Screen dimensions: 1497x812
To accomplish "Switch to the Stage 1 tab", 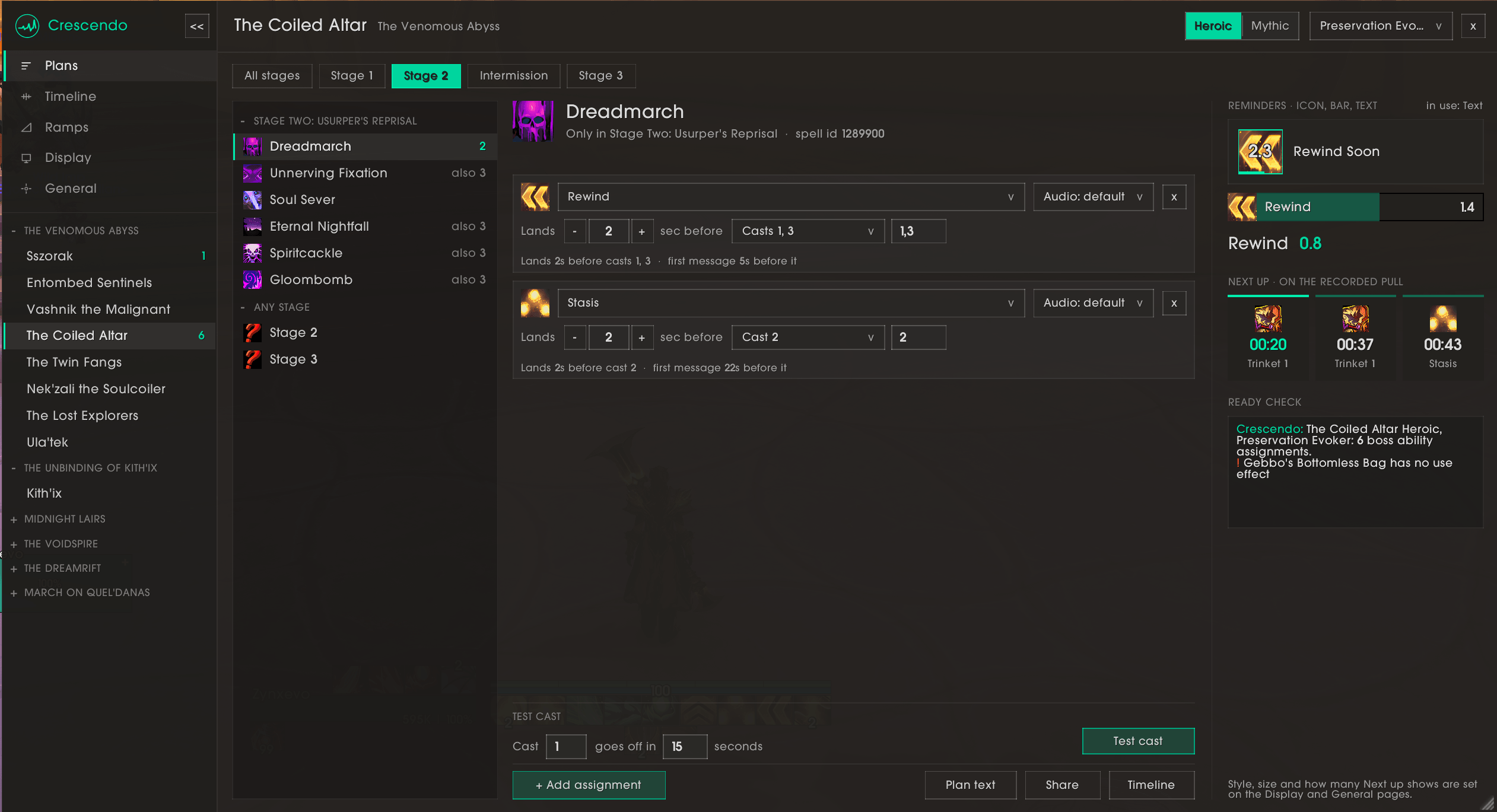I will [352, 76].
